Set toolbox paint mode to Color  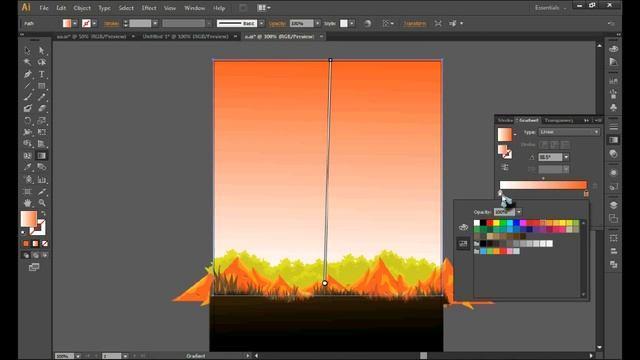(26, 244)
